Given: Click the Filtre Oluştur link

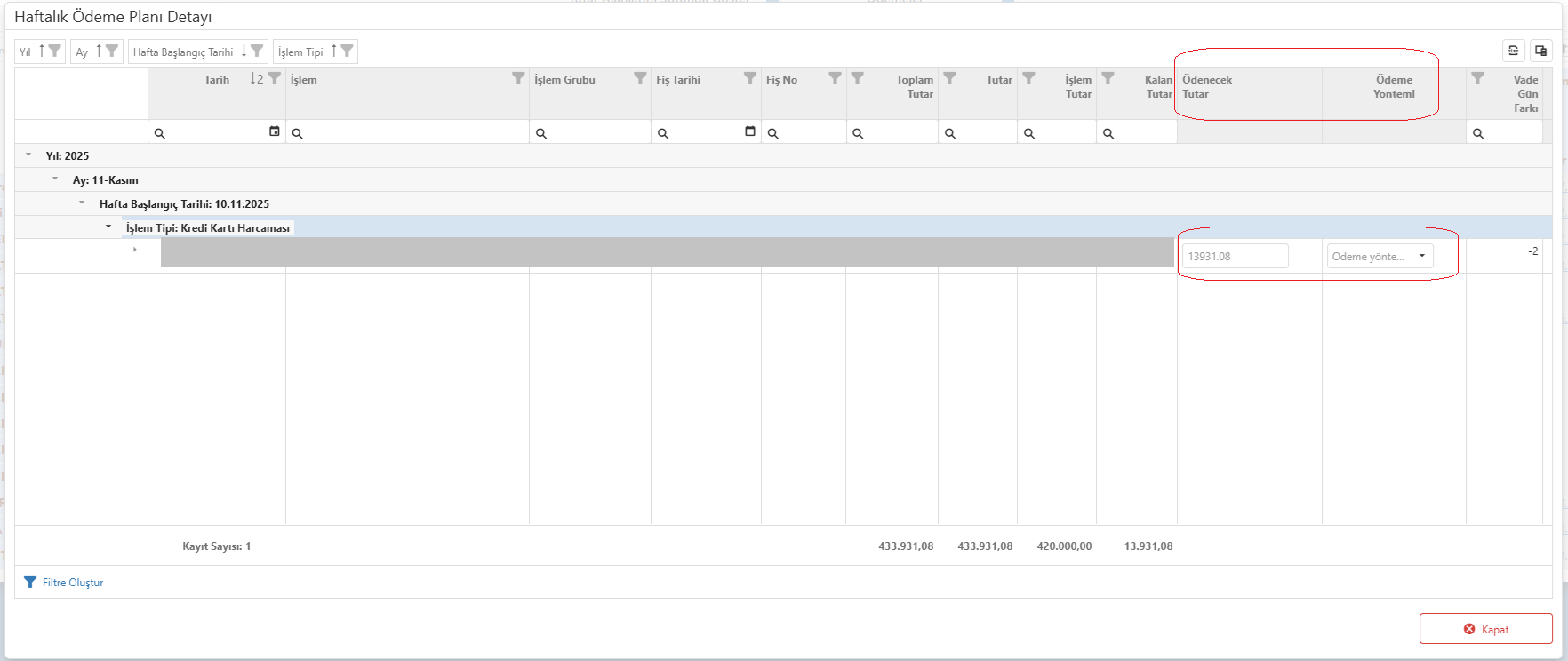Looking at the screenshot, I should coord(64,583).
